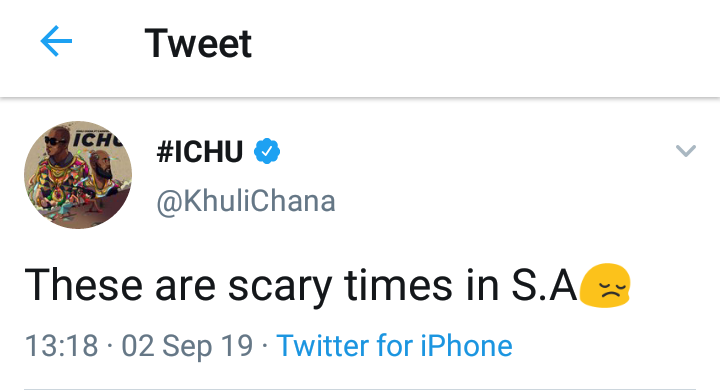
Task: Tap the 'Tweet' header title
Action: (x=198, y=43)
